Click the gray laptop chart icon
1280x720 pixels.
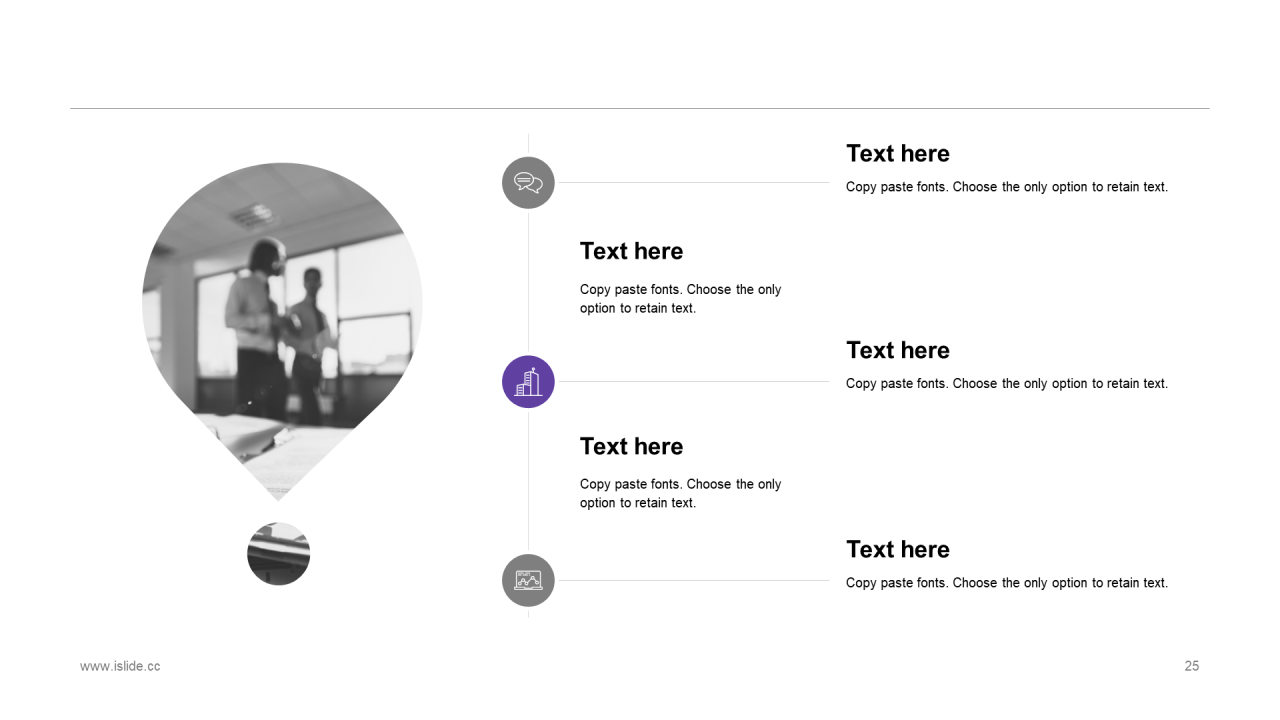pyautogui.click(x=528, y=580)
